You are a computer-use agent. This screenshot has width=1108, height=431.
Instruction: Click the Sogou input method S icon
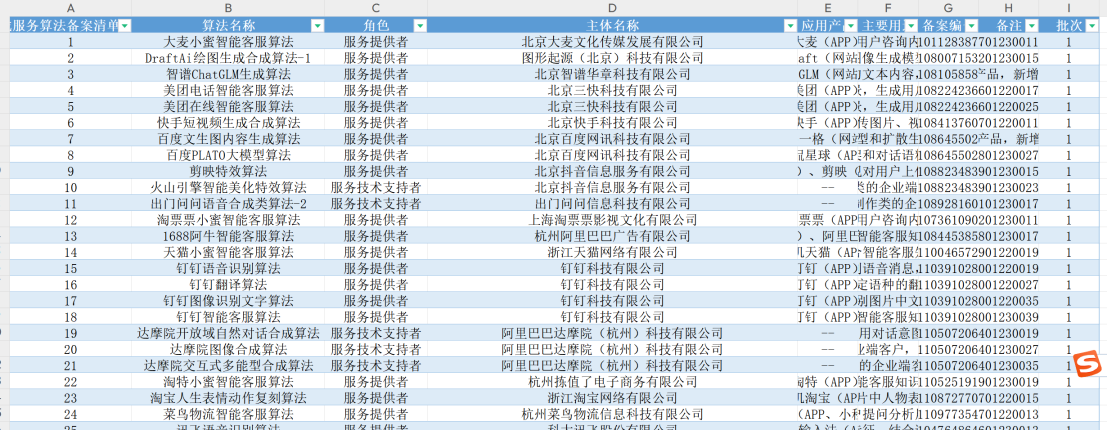point(1089,366)
